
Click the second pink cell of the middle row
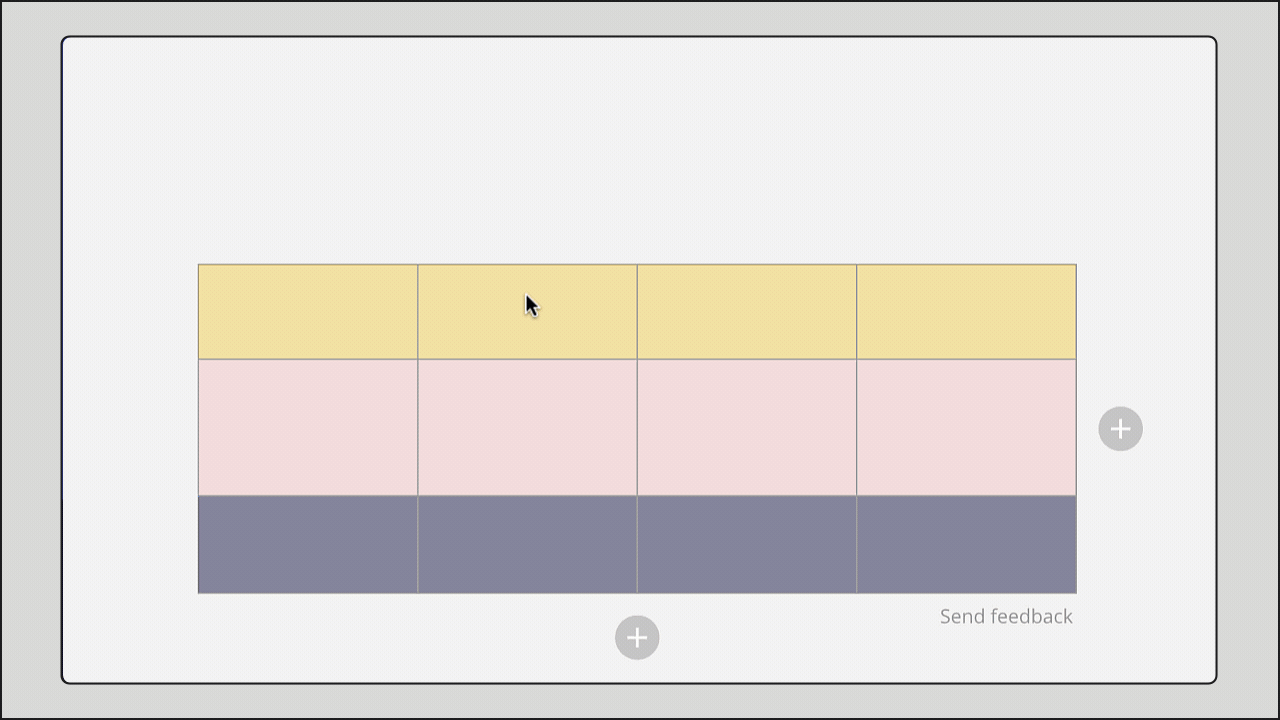coord(527,426)
